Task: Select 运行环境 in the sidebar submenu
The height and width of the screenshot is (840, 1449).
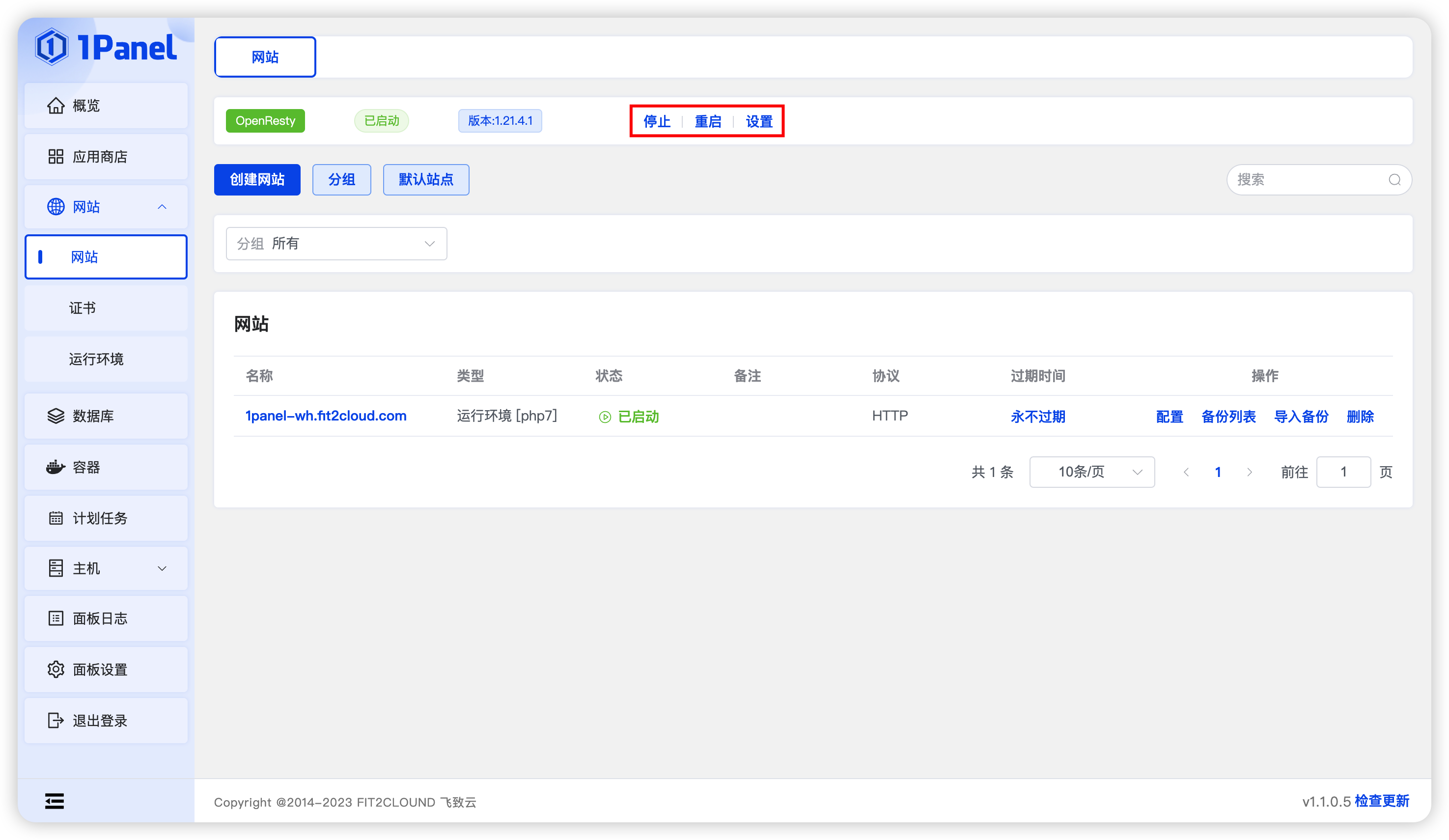Action: (96, 360)
